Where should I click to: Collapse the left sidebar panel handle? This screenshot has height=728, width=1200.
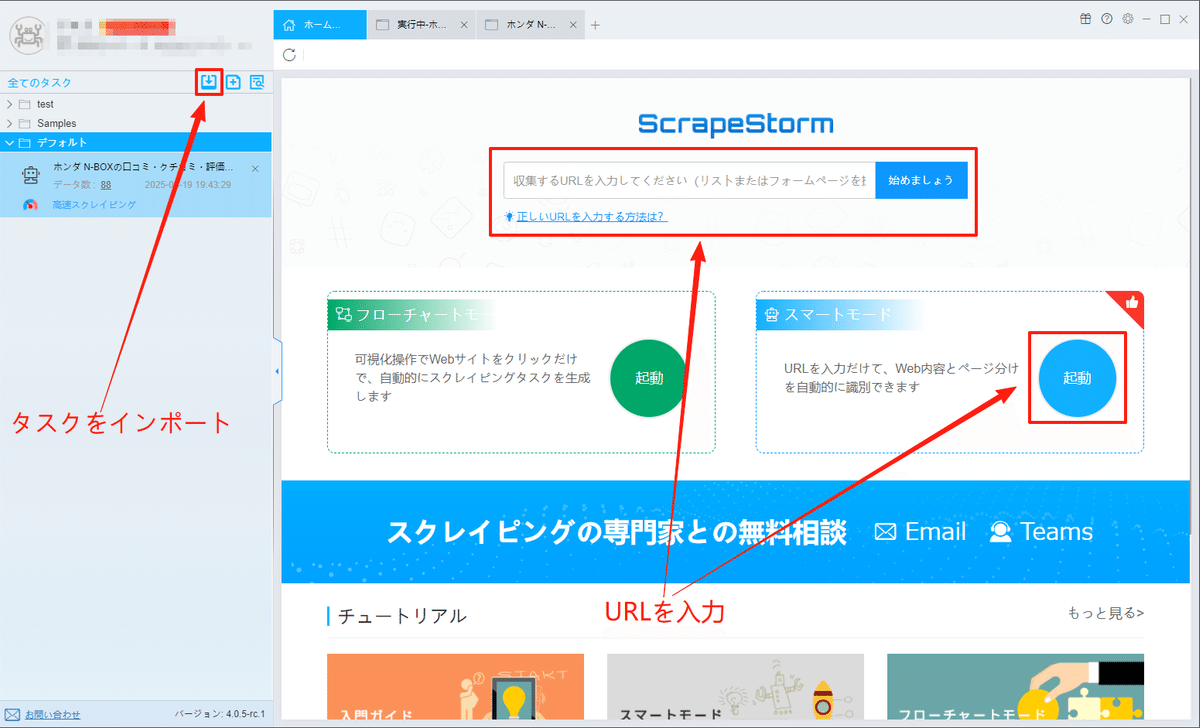277,371
